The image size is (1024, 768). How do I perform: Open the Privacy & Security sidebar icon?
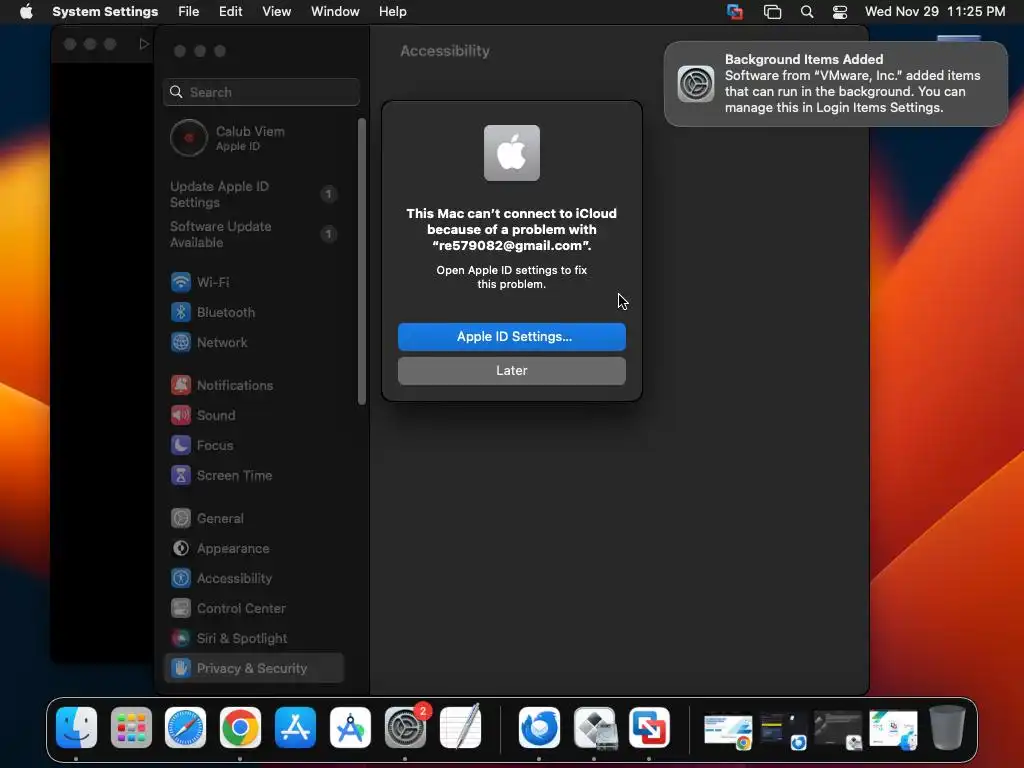click(181, 668)
